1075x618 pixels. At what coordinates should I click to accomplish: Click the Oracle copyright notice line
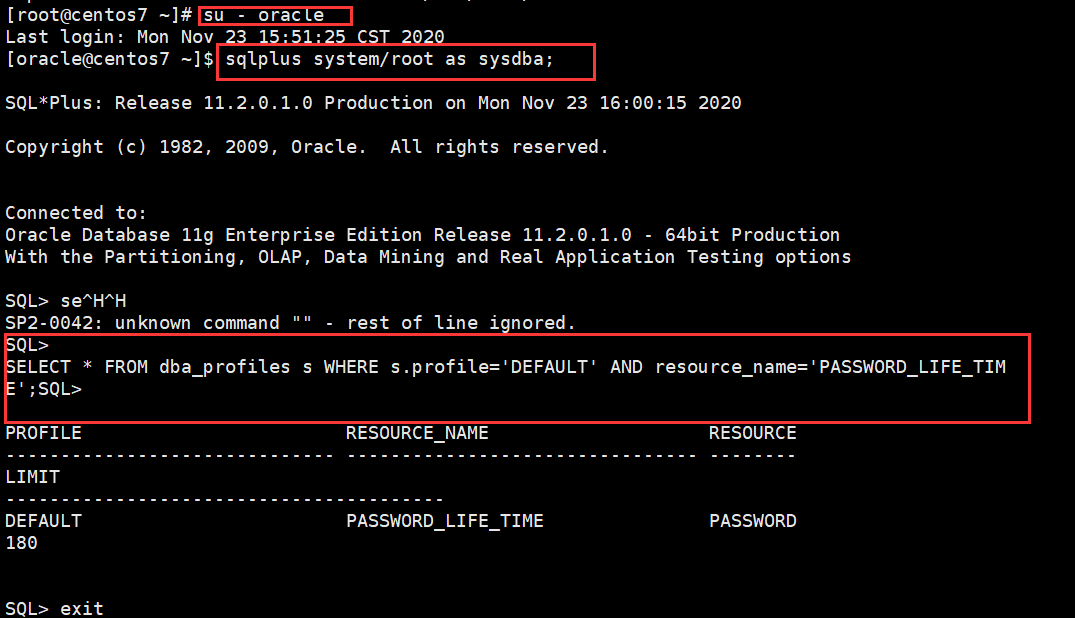point(306,147)
